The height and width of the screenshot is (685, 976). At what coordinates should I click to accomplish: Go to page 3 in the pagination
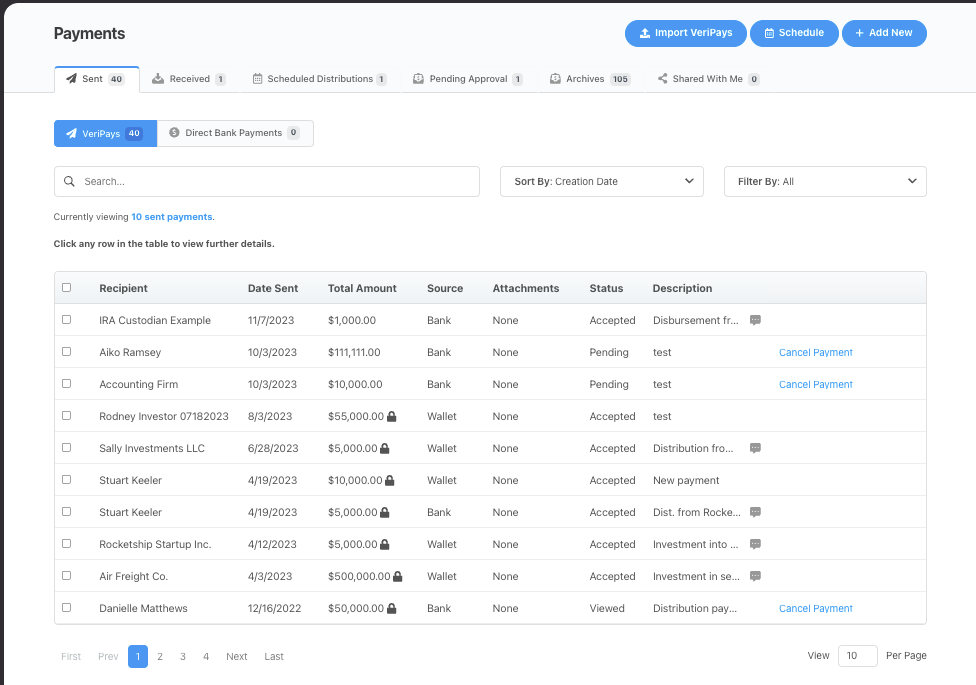[183, 656]
